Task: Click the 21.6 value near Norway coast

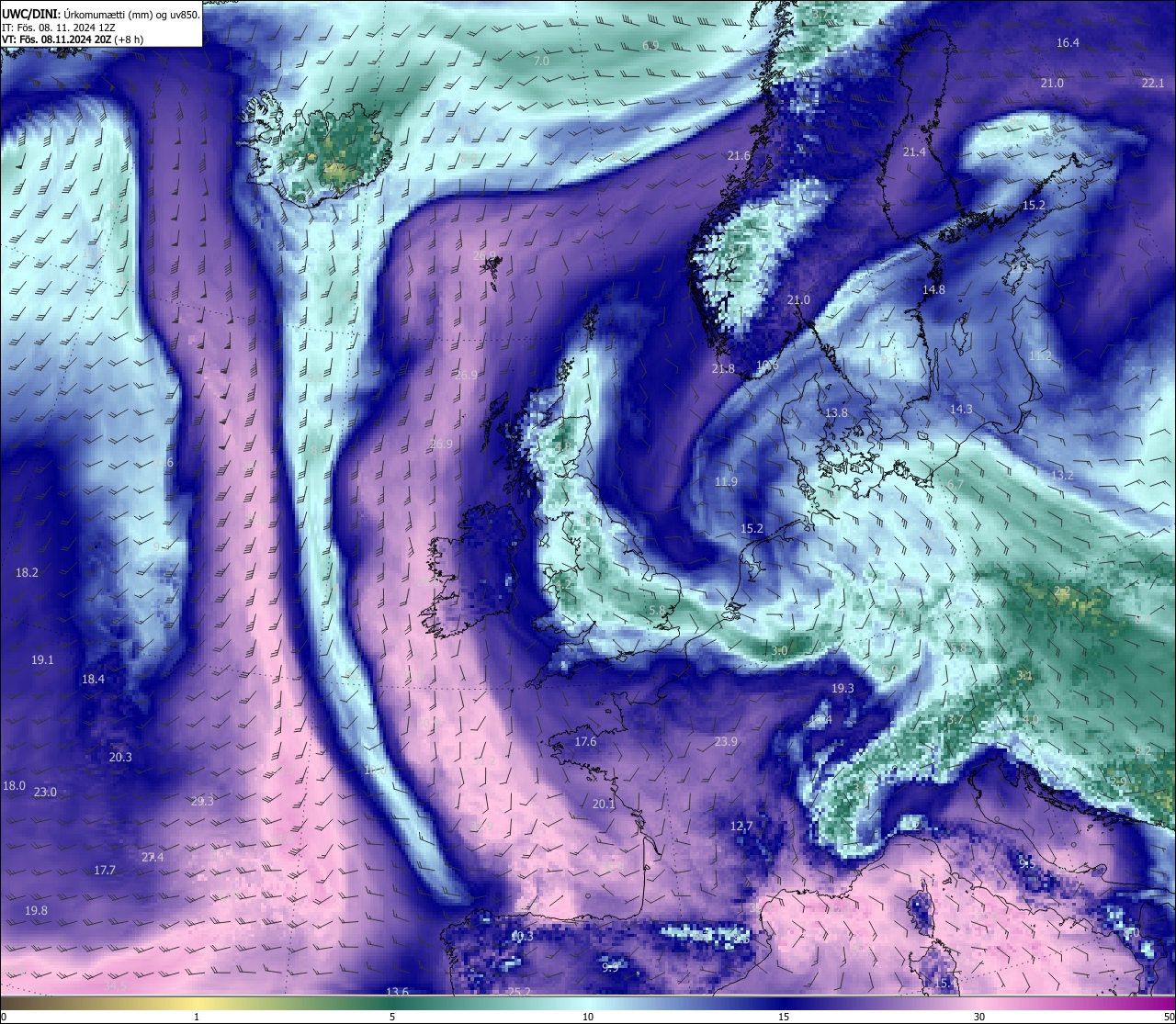Action: click(x=739, y=156)
